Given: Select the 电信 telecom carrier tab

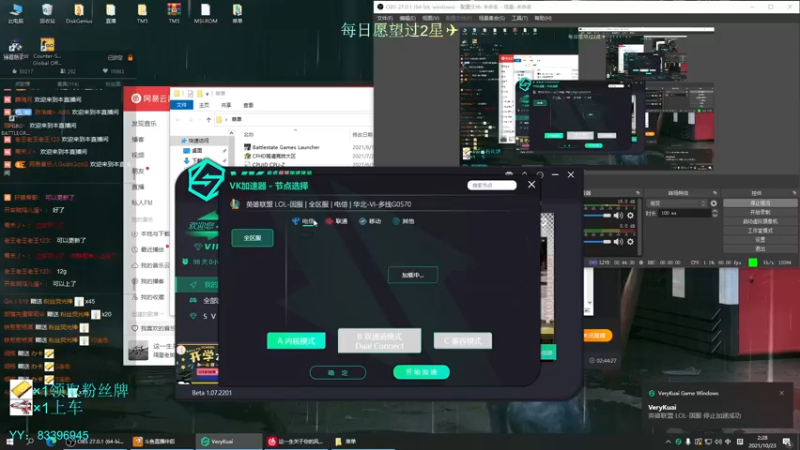Looking at the screenshot, I should coord(304,221).
